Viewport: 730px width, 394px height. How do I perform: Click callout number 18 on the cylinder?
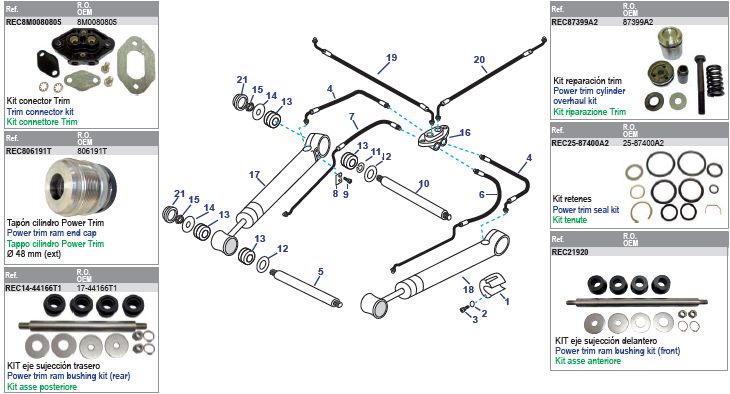pos(468,290)
